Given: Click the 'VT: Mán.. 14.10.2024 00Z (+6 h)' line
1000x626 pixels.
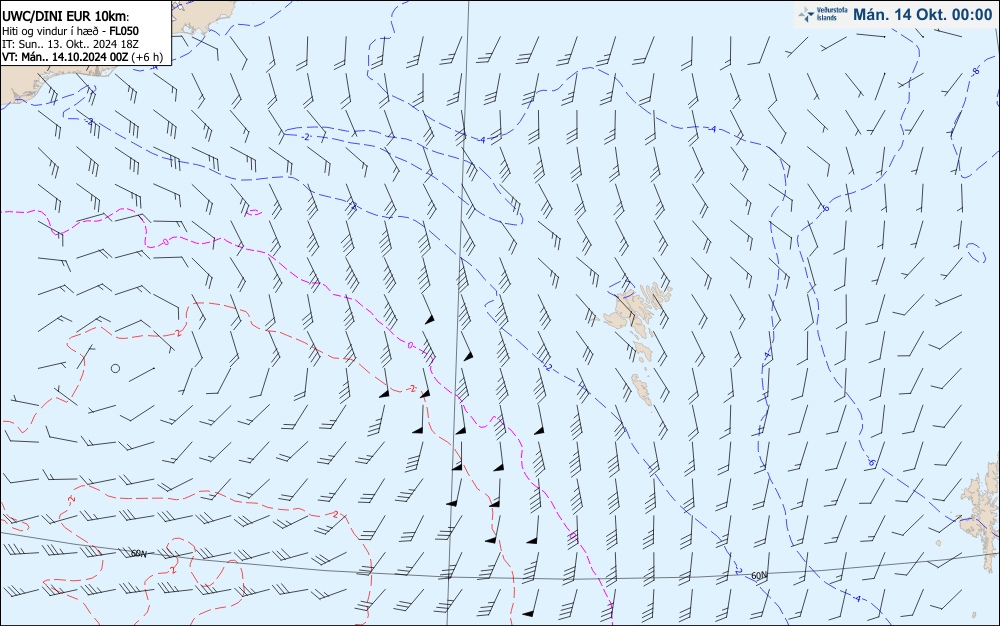Looking at the screenshot, I should (x=82, y=57).
